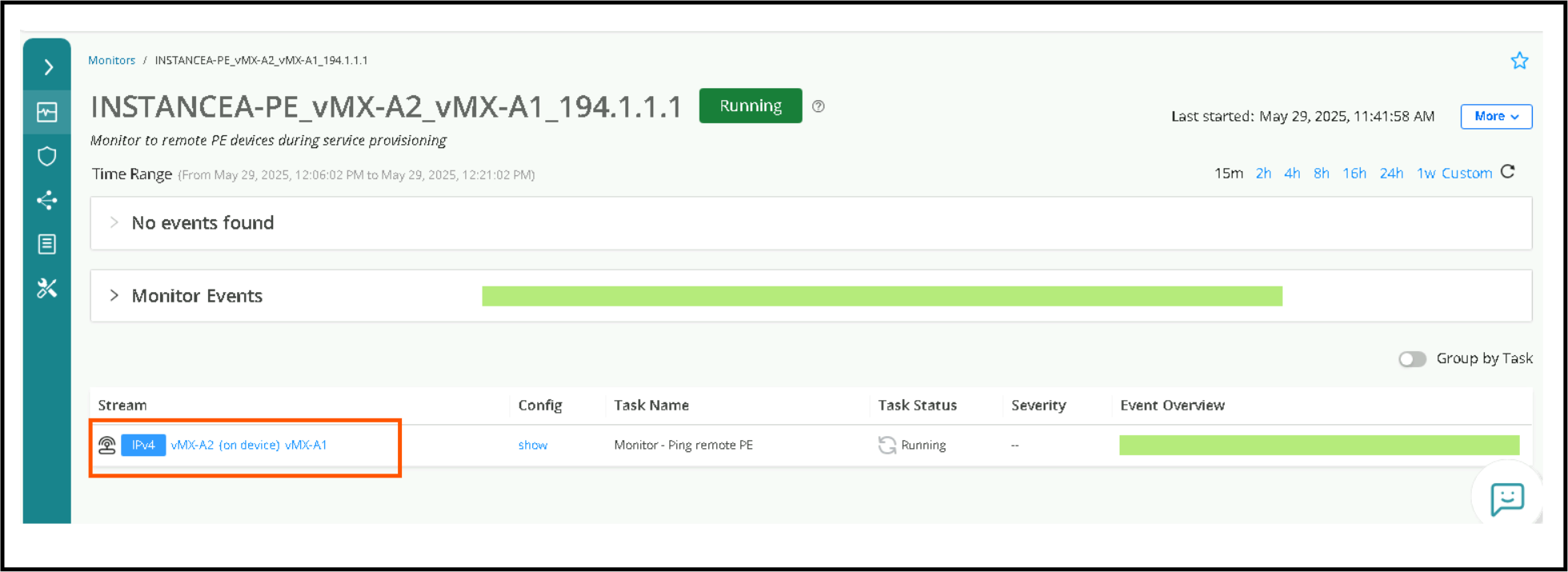Open the shield icon in sidebar

coord(47,156)
